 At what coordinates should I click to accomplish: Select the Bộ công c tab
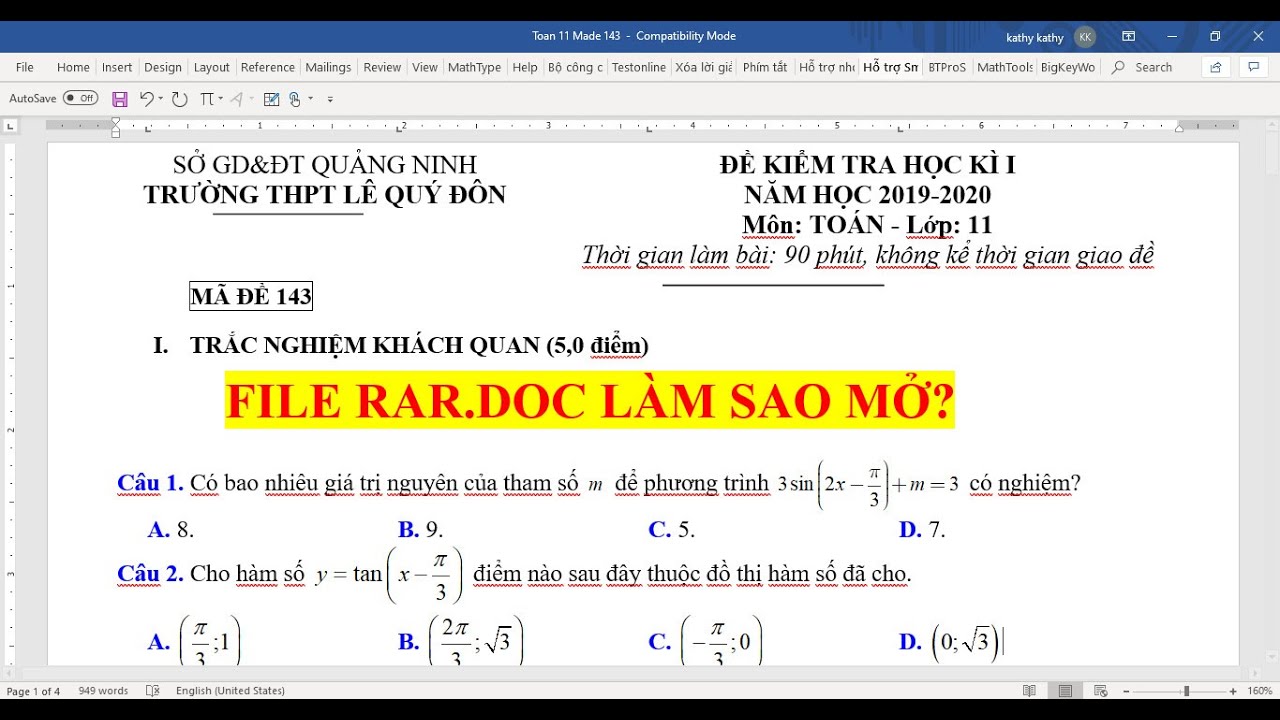pyautogui.click(x=575, y=67)
